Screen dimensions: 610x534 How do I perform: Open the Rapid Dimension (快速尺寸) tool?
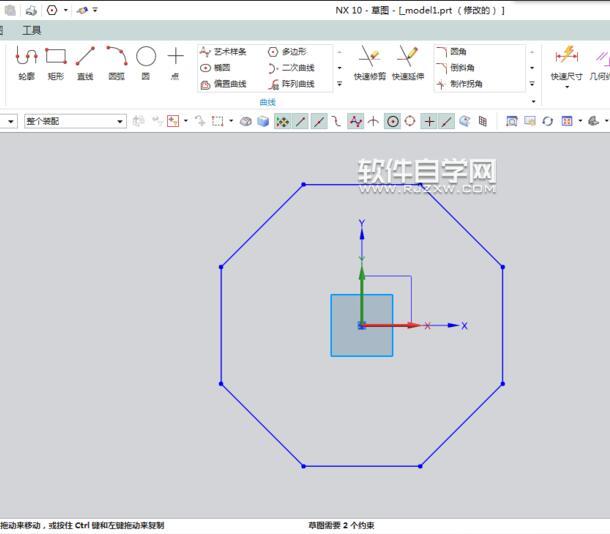click(566, 61)
